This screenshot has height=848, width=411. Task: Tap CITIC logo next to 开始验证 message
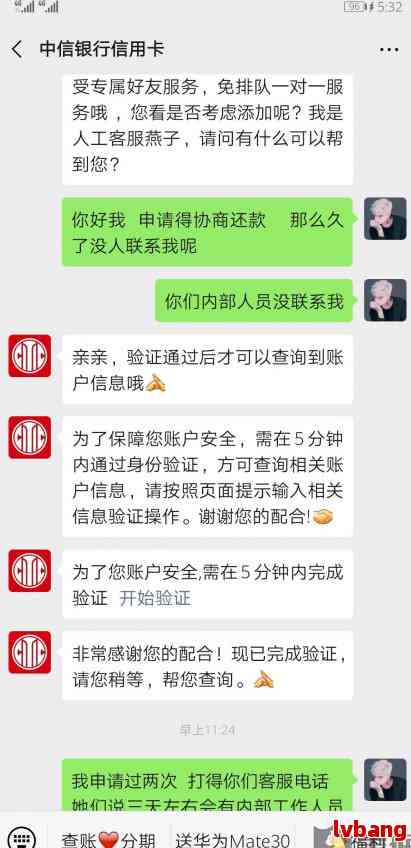point(30,571)
